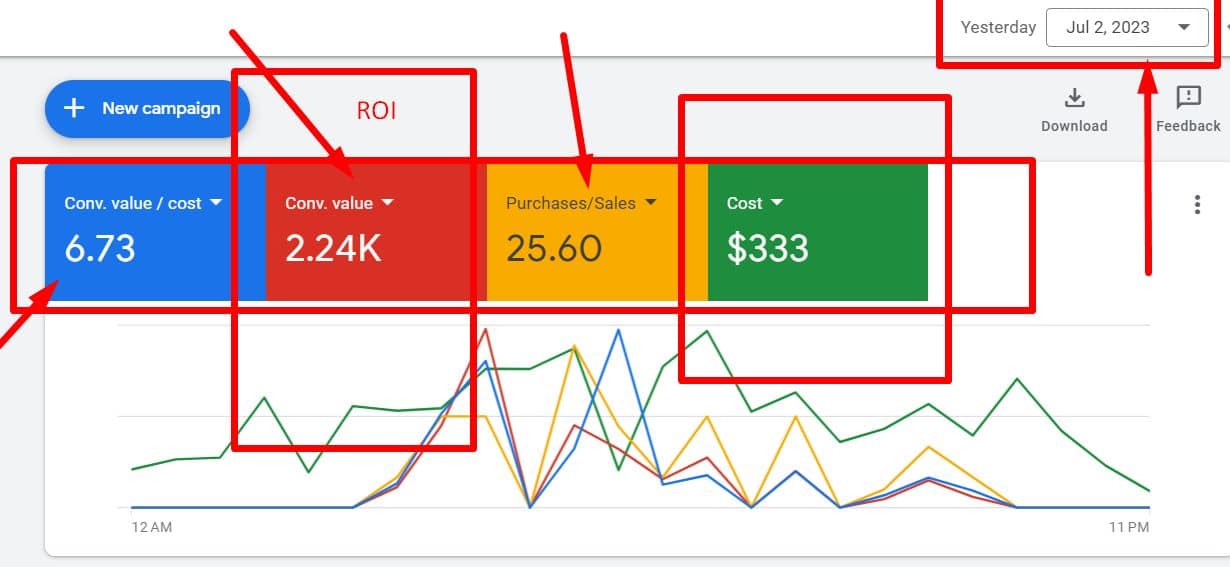
Task: Click the Yesterday date range label
Action: (997, 28)
